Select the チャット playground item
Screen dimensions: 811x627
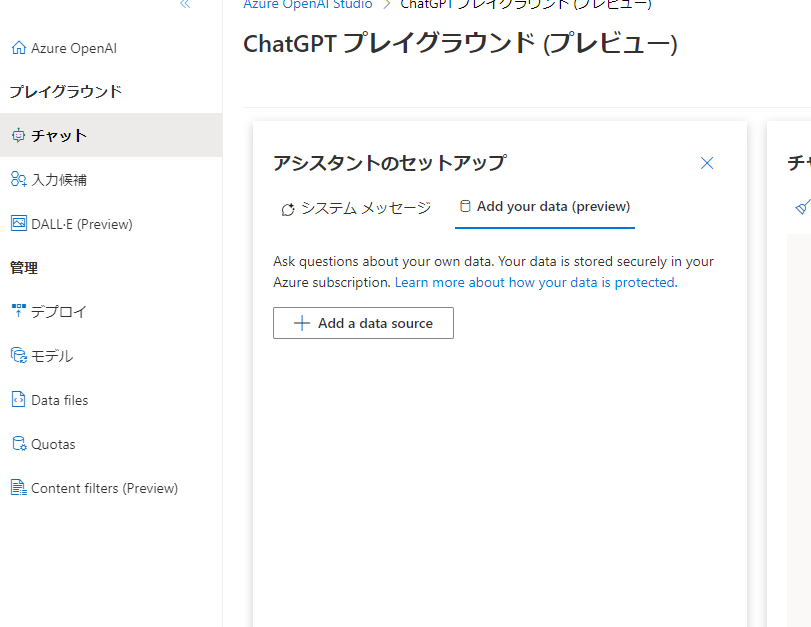coord(111,135)
